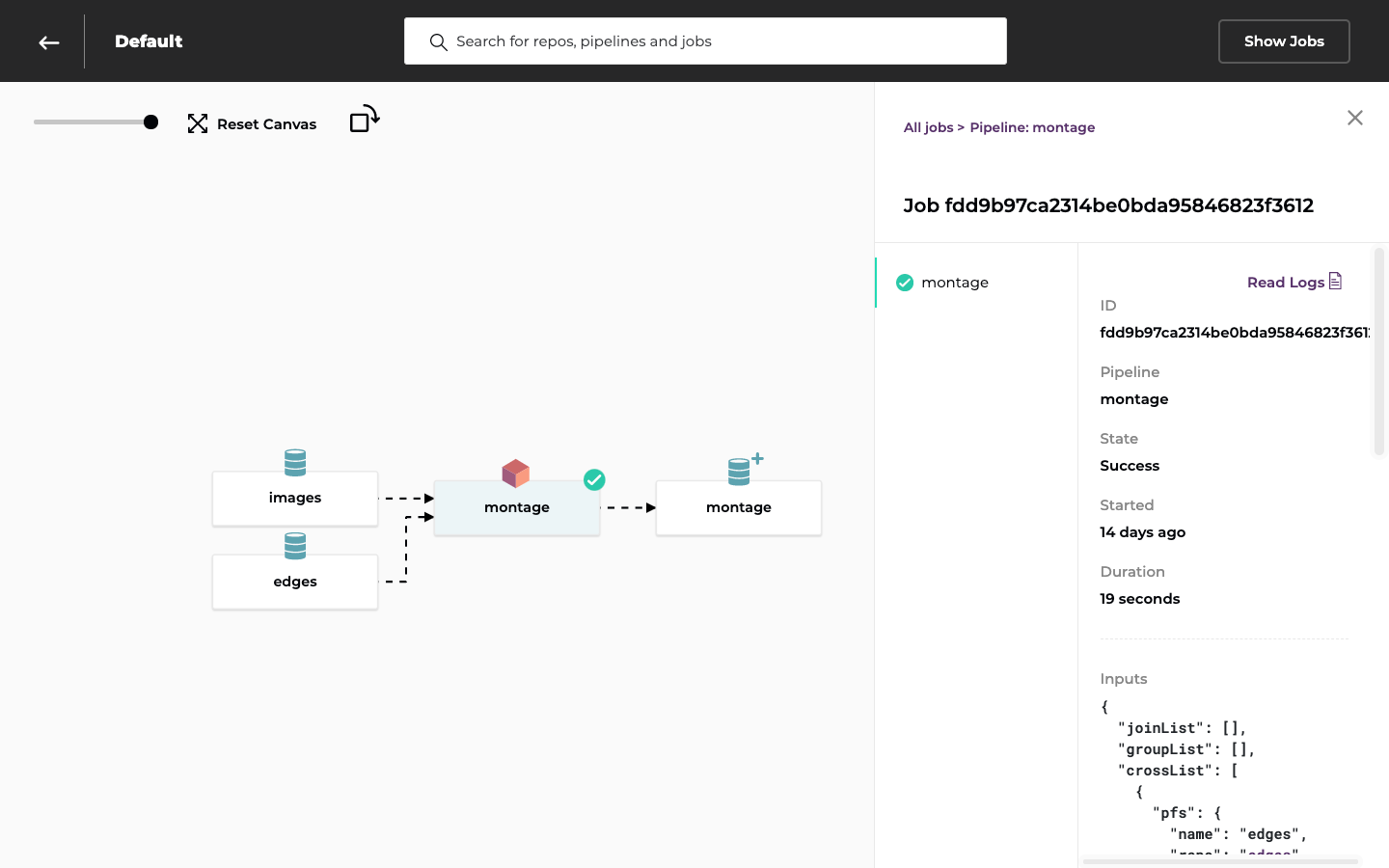The image size is (1389, 868).
Task: Click the details panel vertical scrollbar
Action: point(1379,351)
